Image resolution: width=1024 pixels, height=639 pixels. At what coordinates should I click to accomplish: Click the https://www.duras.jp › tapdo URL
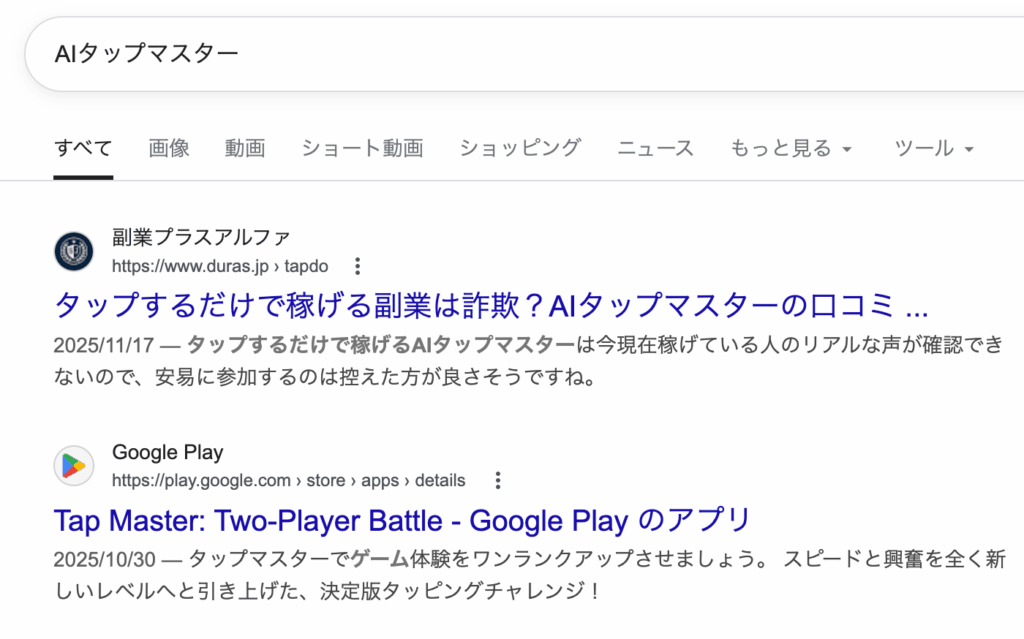point(219,266)
